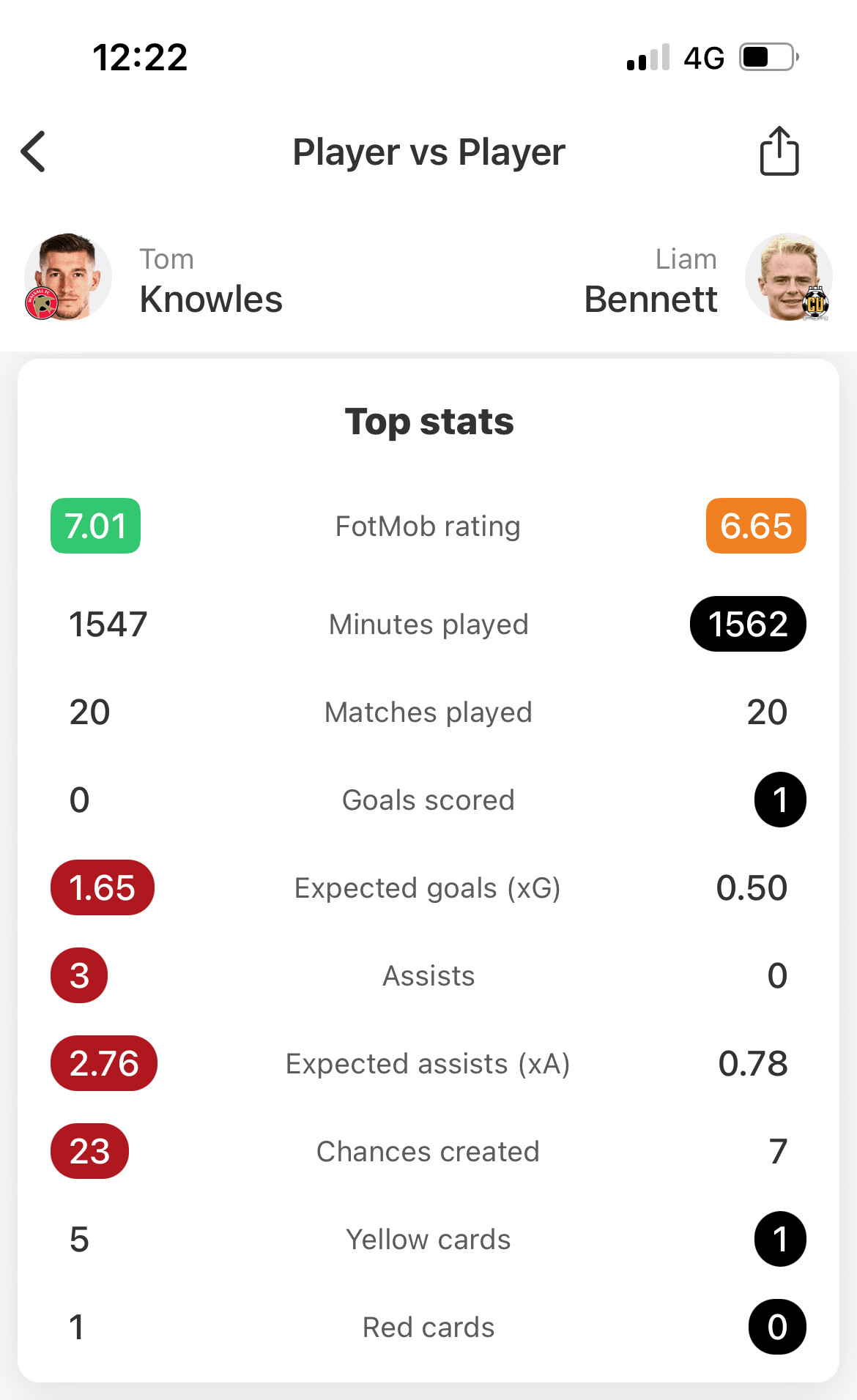The width and height of the screenshot is (857, 1400).
Task: Open Tom Knowles player name
Action: point(211,281)
